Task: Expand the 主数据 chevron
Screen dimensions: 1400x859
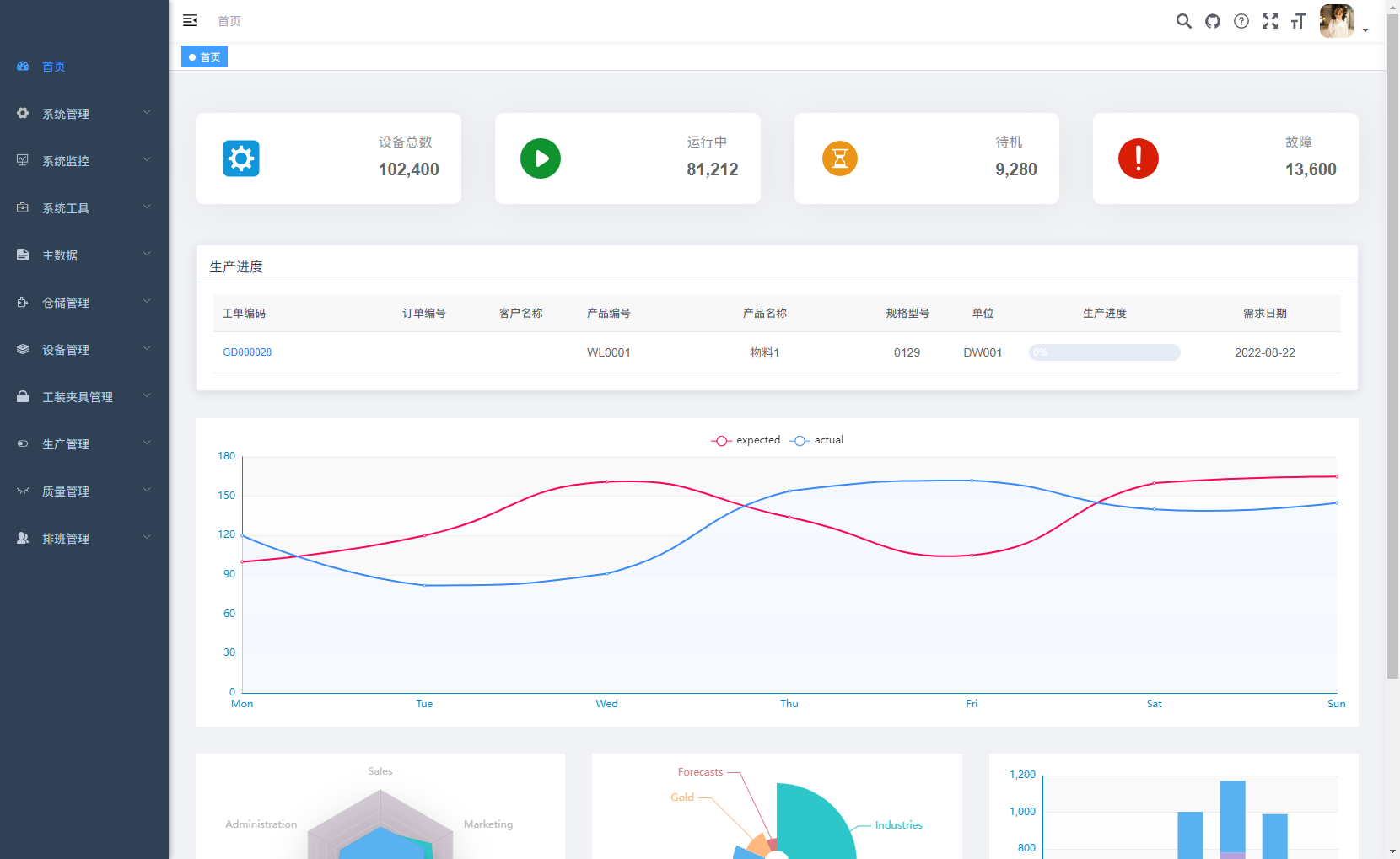Action: click(147, 254)
